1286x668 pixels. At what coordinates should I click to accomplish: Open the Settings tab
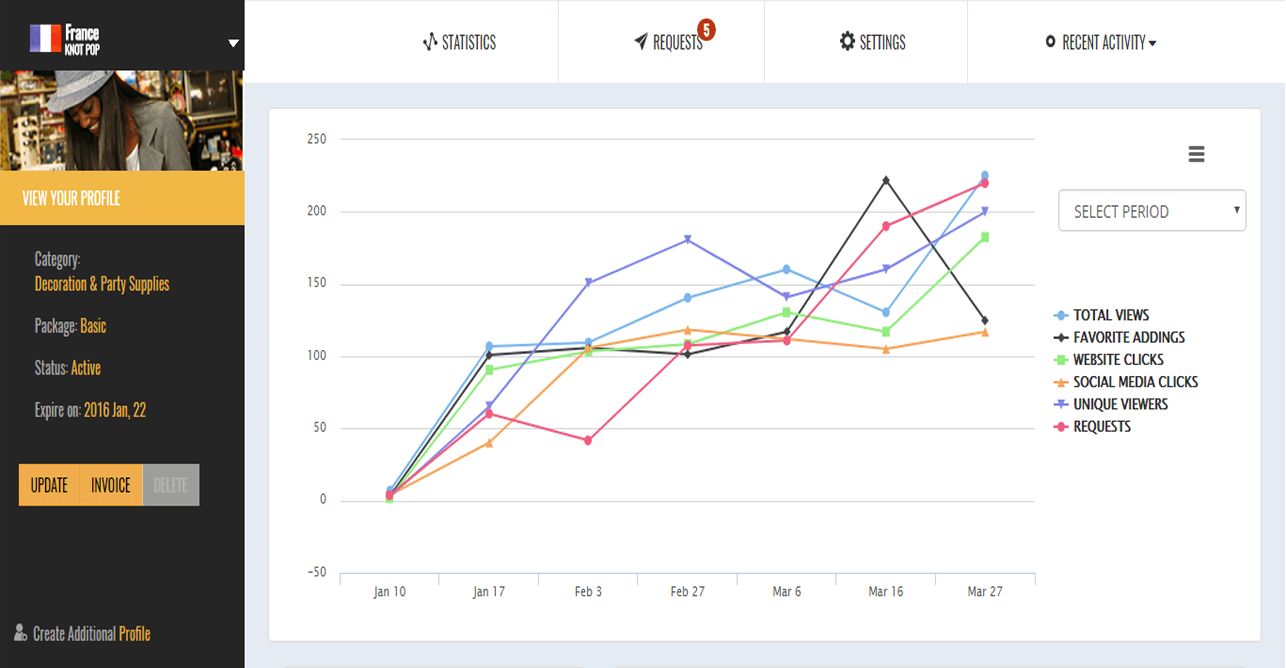coord(872,42)
